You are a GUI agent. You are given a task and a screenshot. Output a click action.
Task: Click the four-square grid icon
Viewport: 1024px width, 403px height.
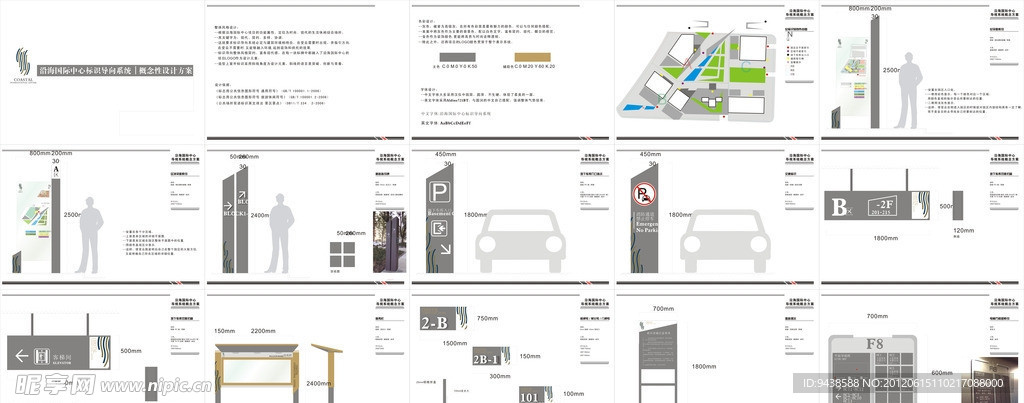(x=343, y=254)
